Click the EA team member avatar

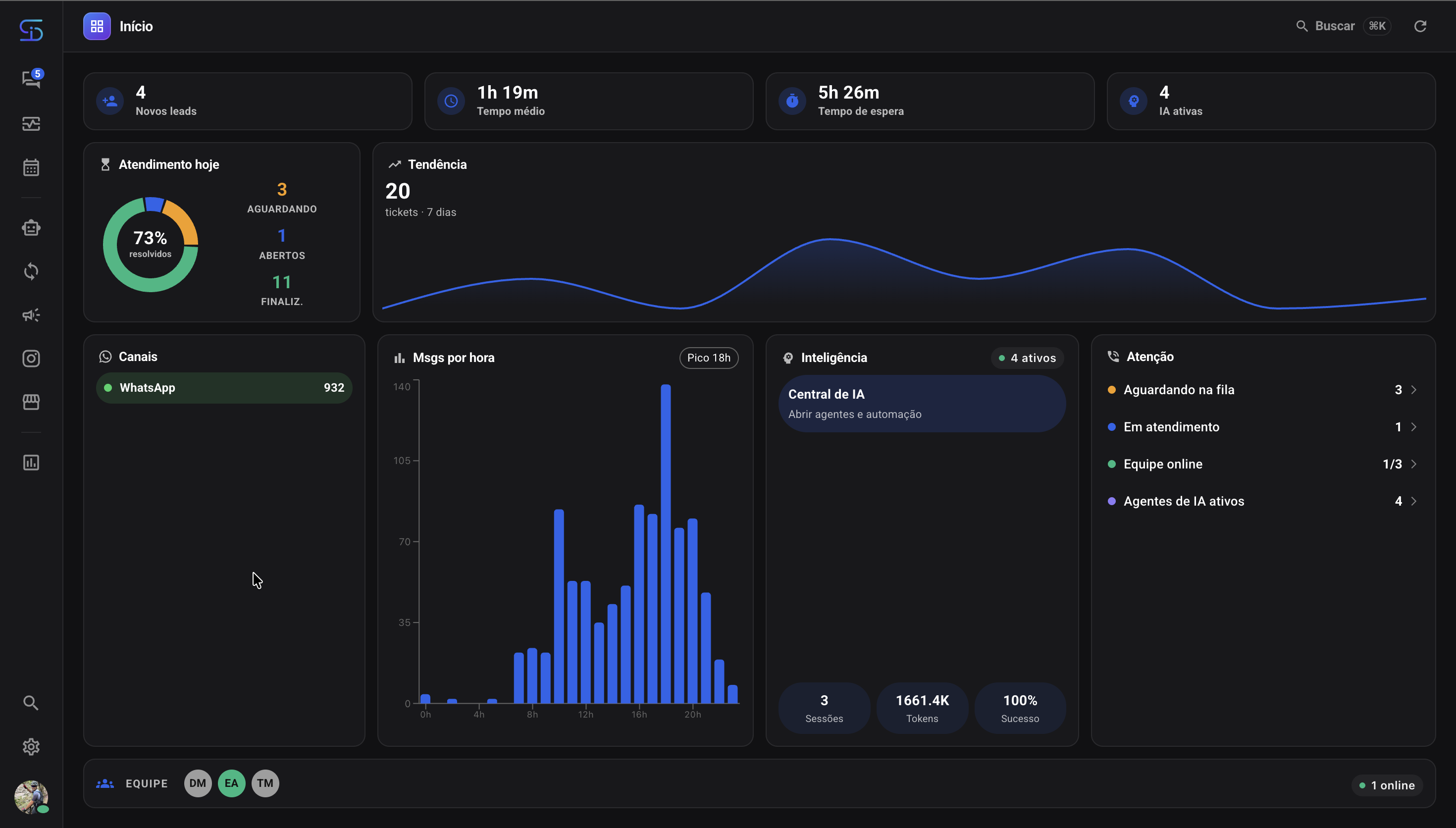point(231,783)
